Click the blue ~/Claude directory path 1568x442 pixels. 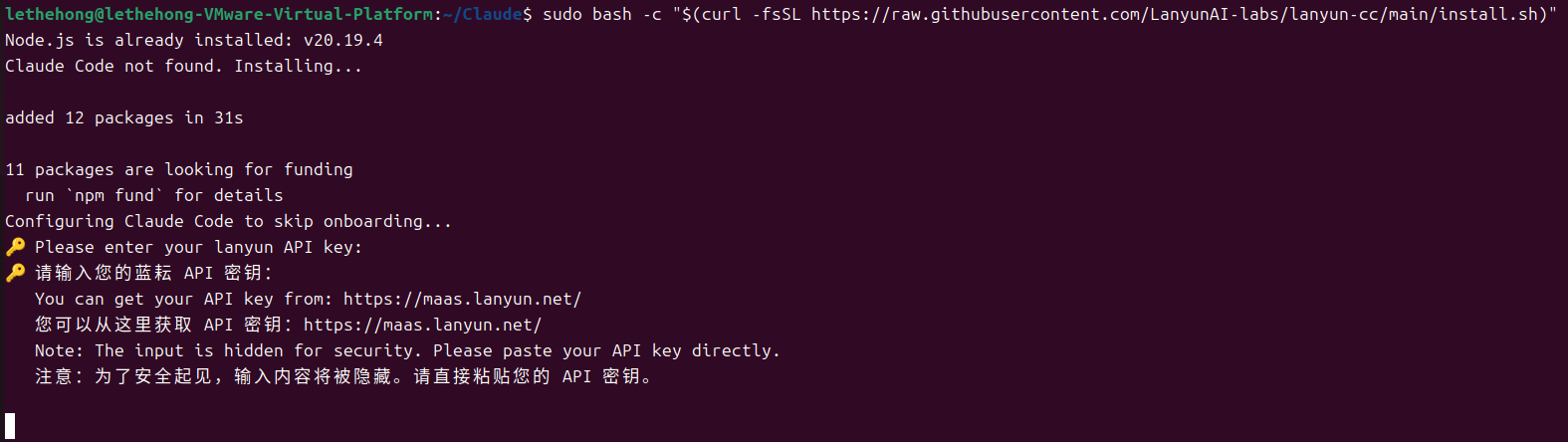(483, 14)
